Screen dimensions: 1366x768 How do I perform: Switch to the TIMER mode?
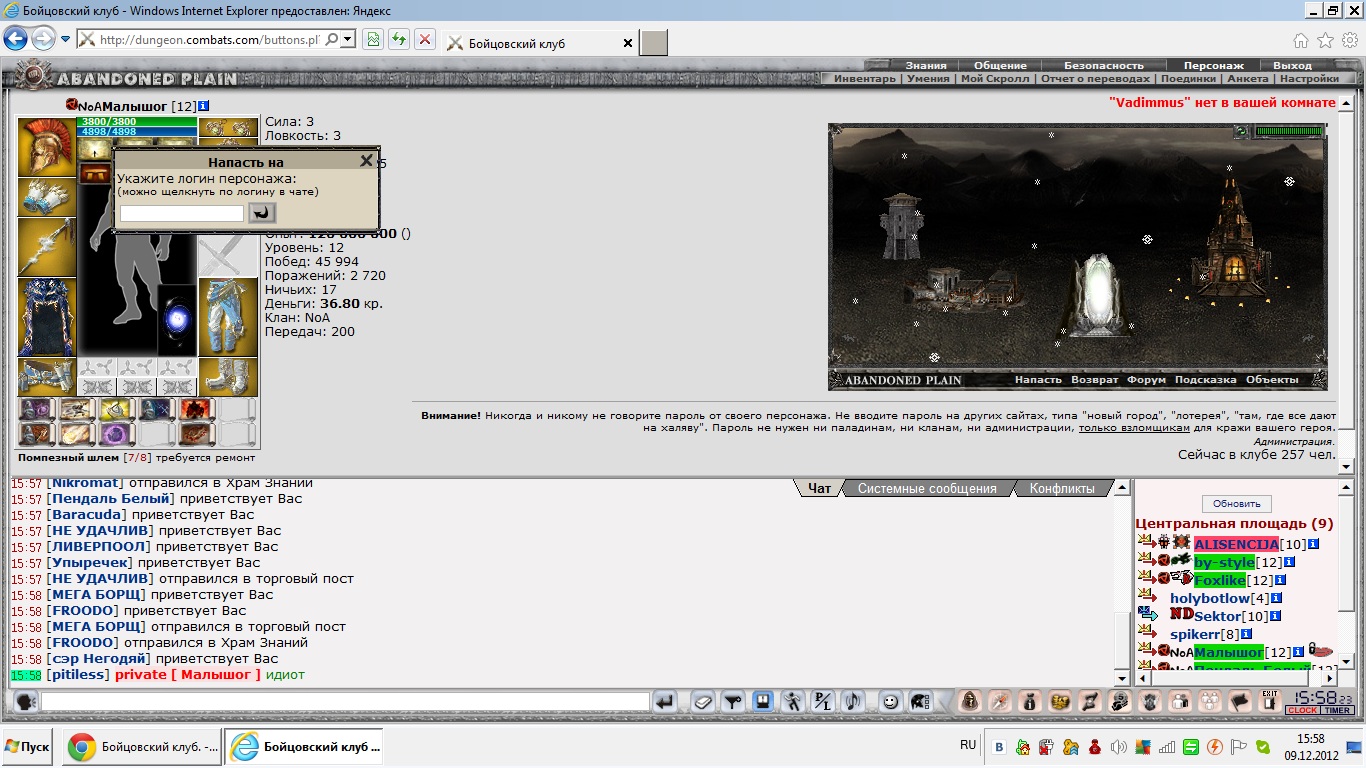(x=1338, y=711)
